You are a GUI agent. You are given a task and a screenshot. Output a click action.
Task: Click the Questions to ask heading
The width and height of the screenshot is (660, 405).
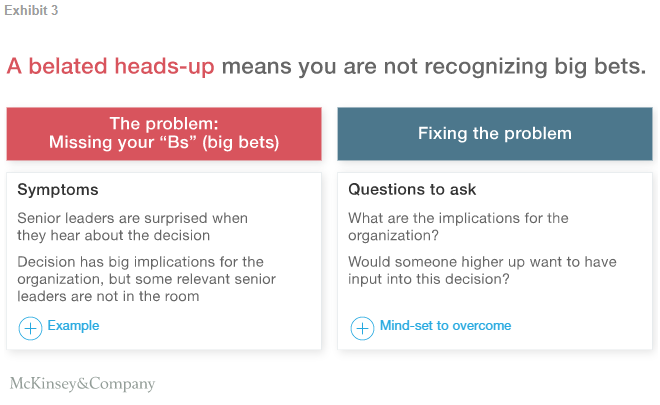tap(412, 189)
